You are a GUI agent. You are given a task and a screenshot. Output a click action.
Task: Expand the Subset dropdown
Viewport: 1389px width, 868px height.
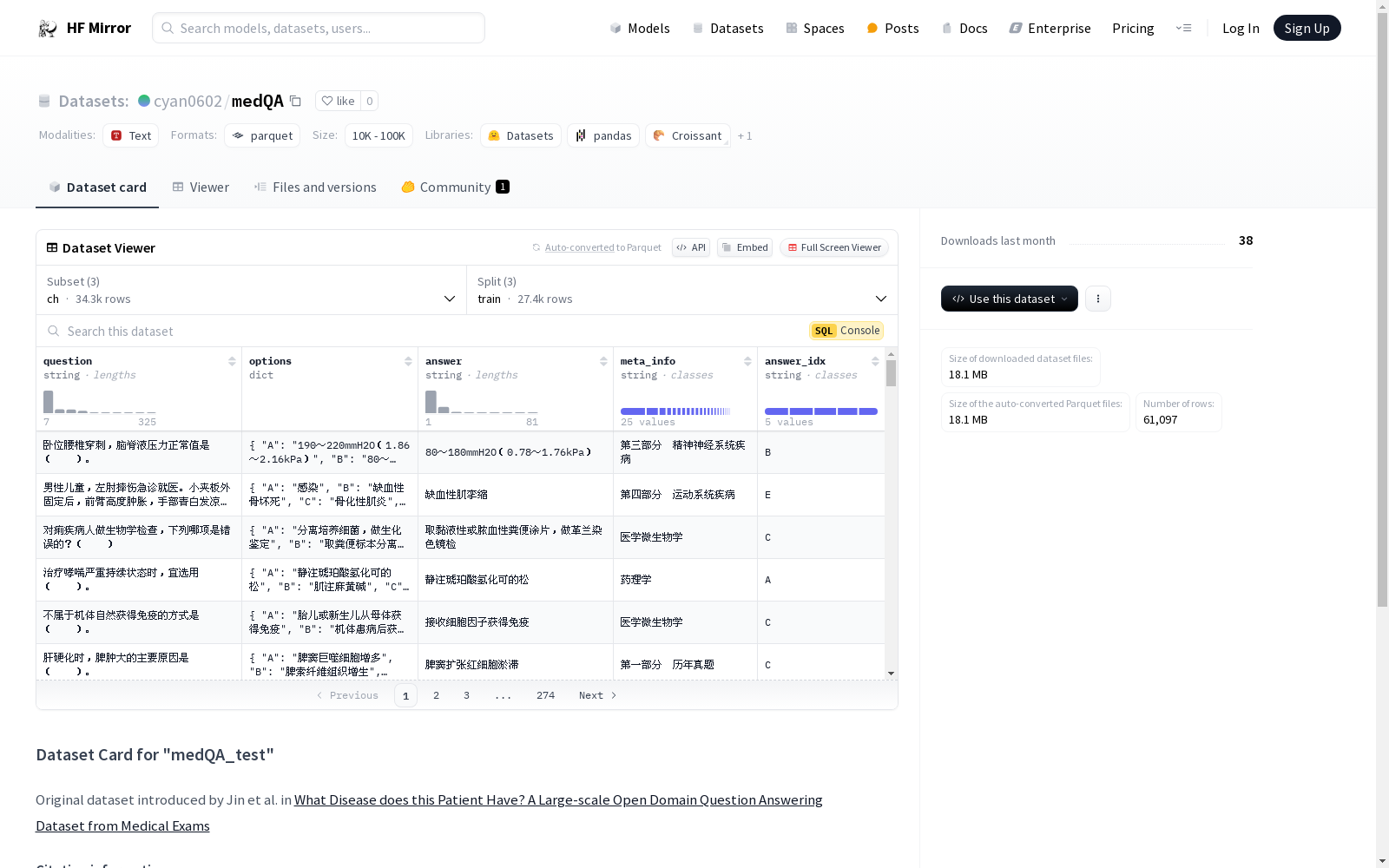coord(252,290)
